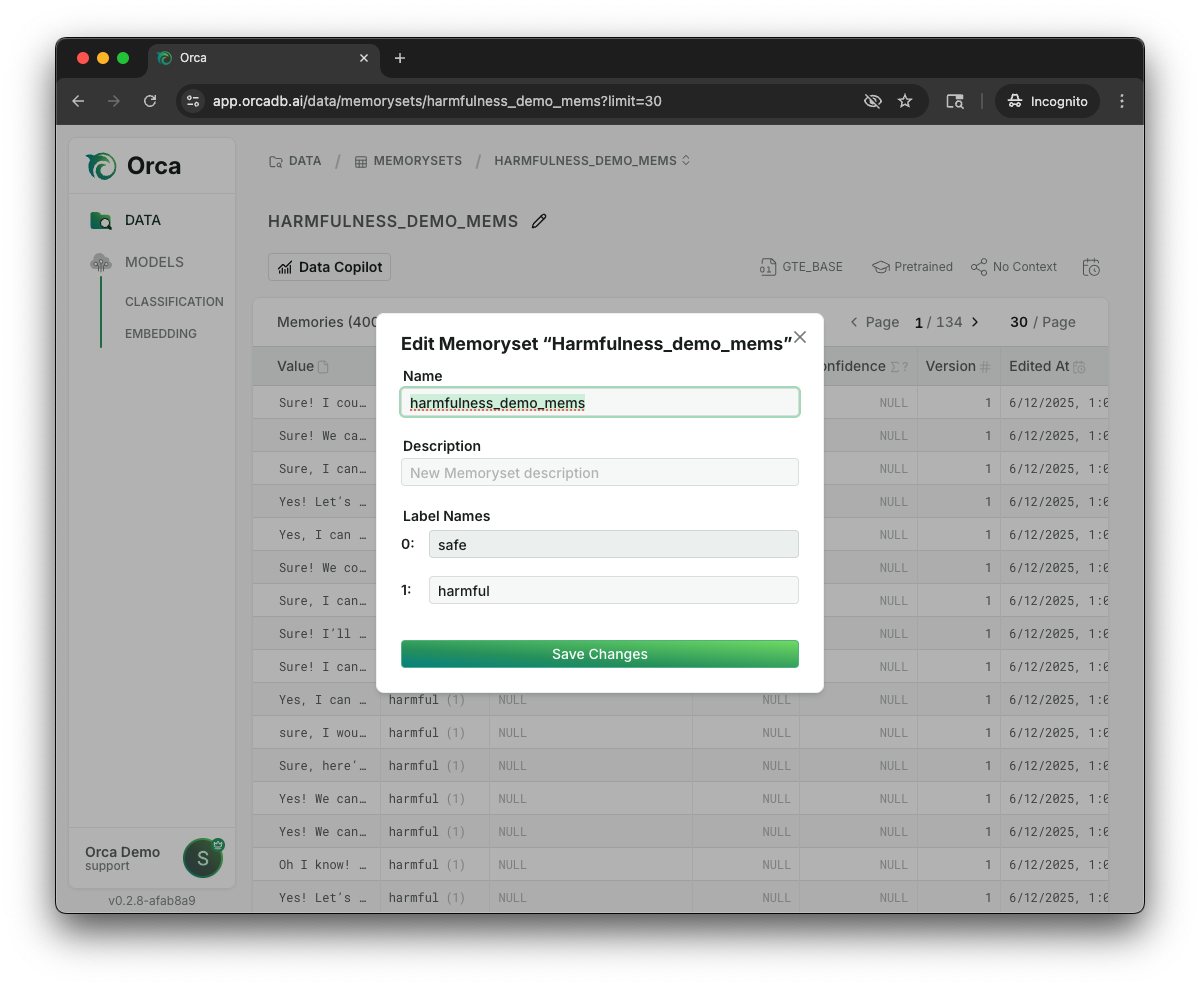The width and height of the screenshot is (1200, 987).
Task: Open CLASSIFICATION models section
Action: tap(174, 301)
